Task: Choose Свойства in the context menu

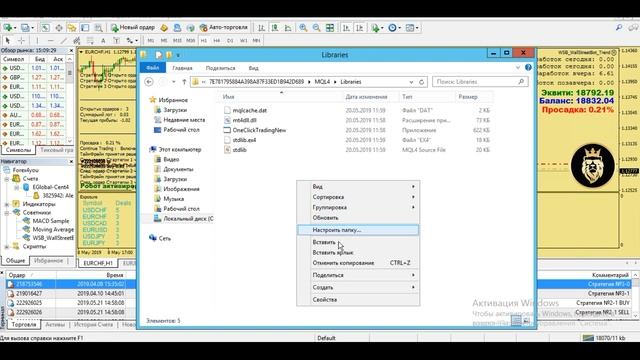Action: [x=358, y=299]
